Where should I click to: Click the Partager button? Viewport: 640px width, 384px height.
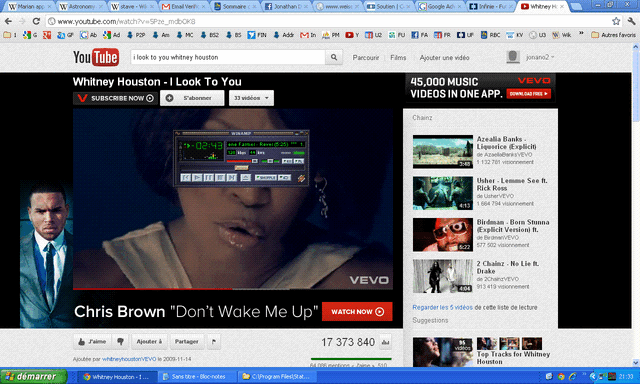coord(187,342)
